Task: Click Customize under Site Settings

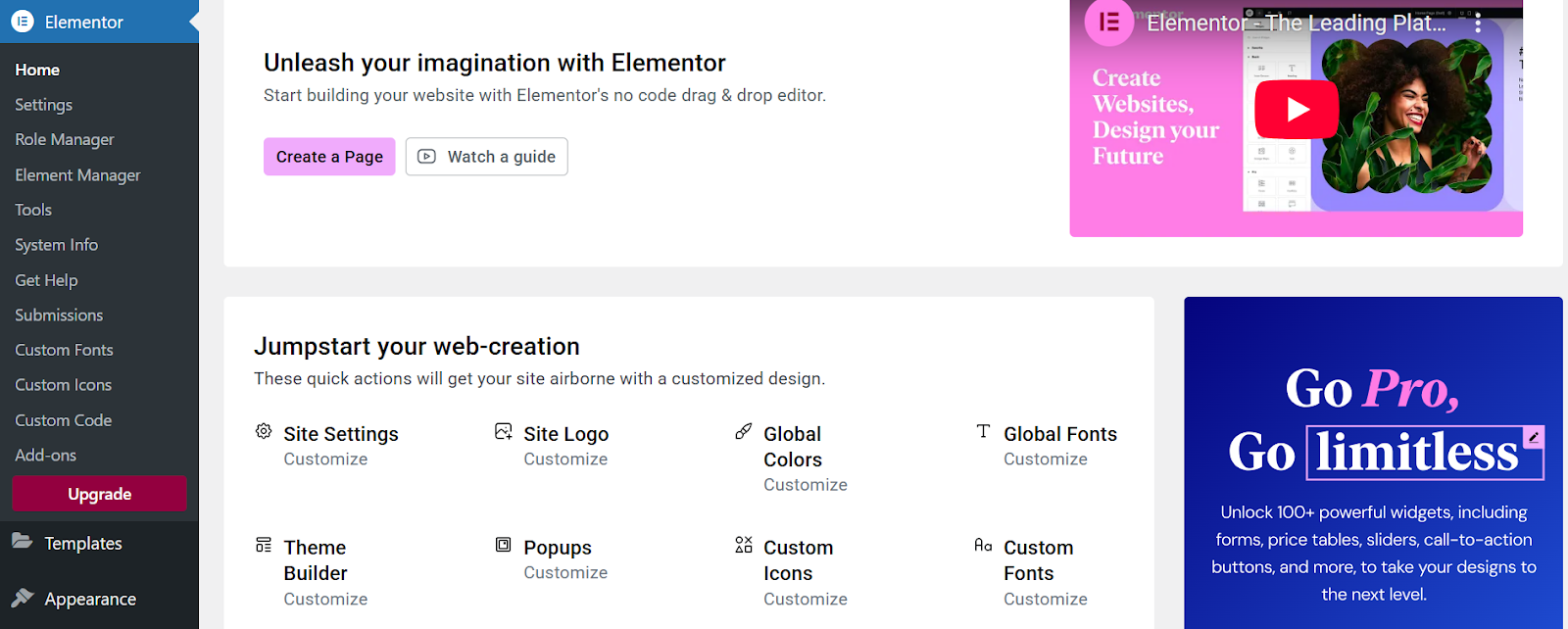Action: 325,460
